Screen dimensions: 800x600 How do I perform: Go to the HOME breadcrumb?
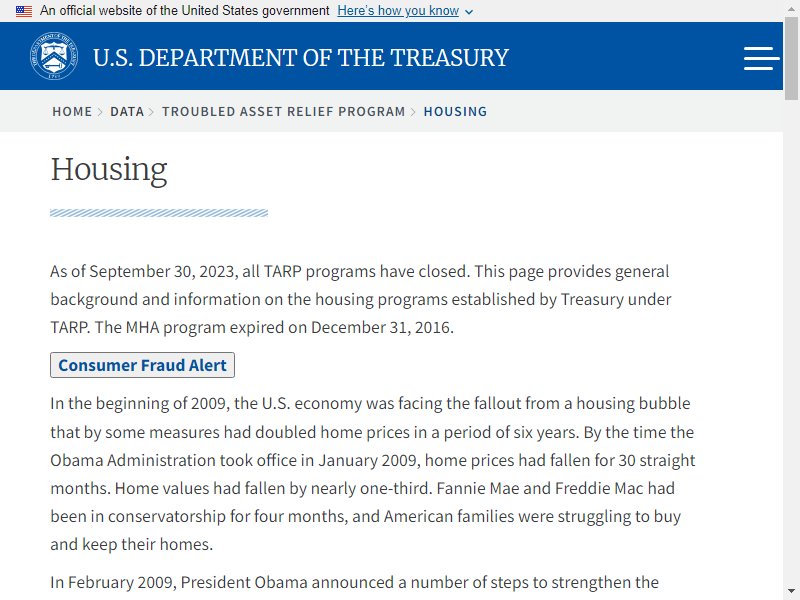click(x=72, y=111)
